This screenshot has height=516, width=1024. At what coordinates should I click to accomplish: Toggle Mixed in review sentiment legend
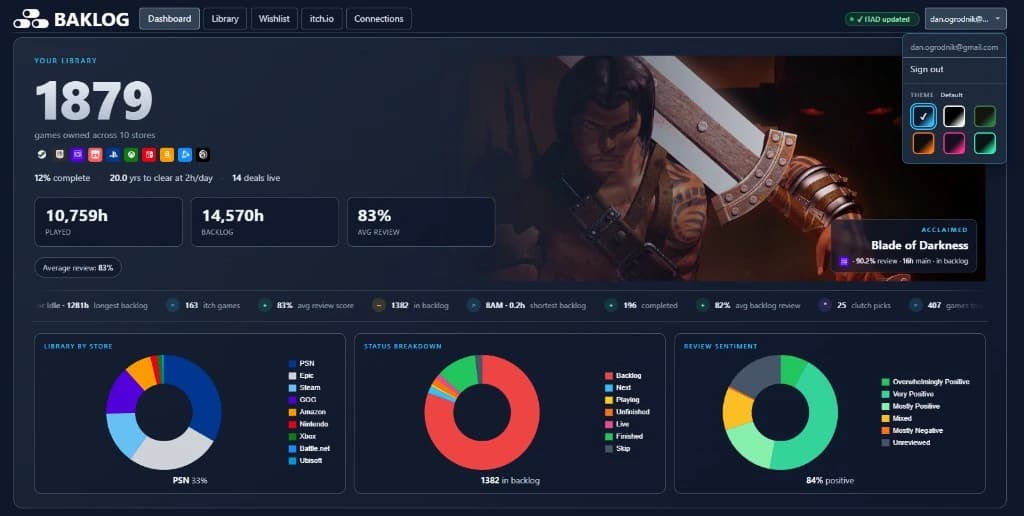(897, 418)
